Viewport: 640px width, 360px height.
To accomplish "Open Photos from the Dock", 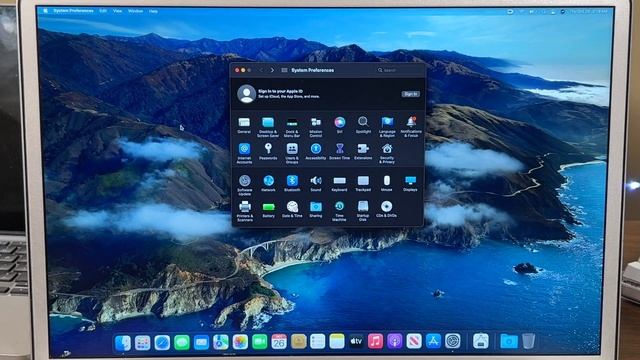I will (240, 342).
